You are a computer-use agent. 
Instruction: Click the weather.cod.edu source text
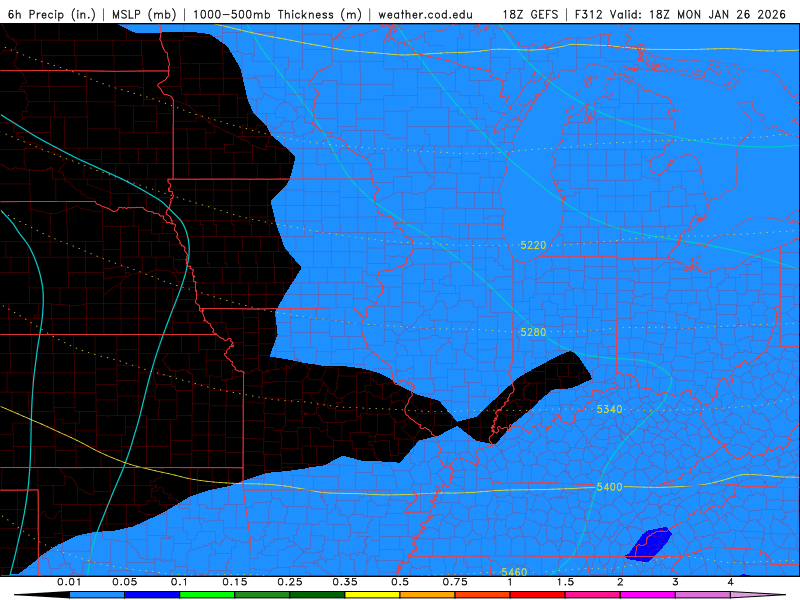click(x=425, y=14)
